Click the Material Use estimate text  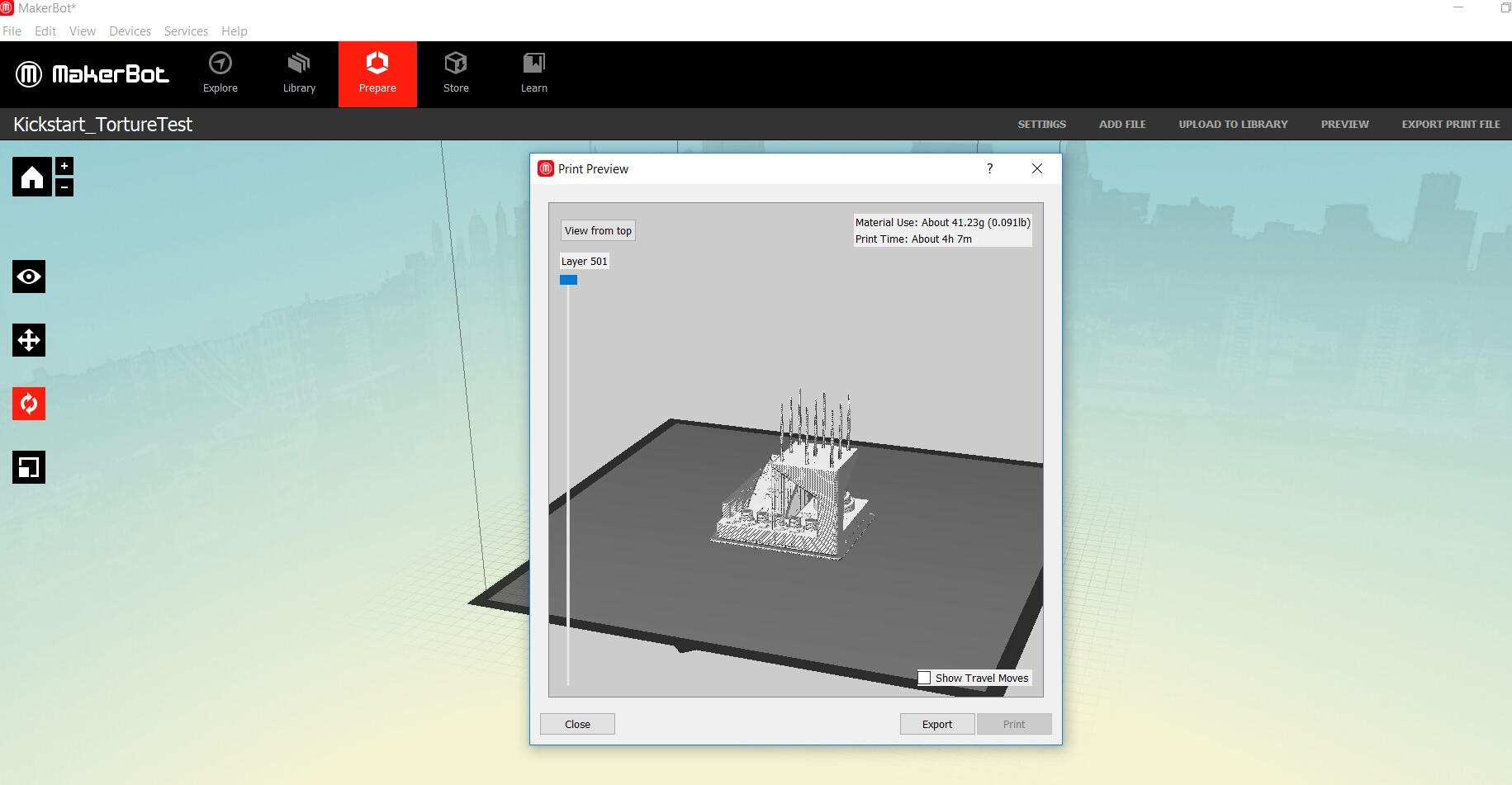[x=943, y=222]
